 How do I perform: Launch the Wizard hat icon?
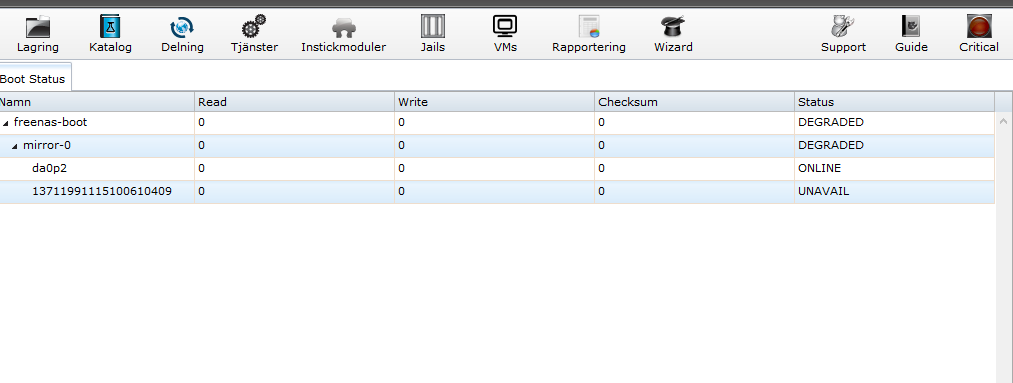coord(673,26)
